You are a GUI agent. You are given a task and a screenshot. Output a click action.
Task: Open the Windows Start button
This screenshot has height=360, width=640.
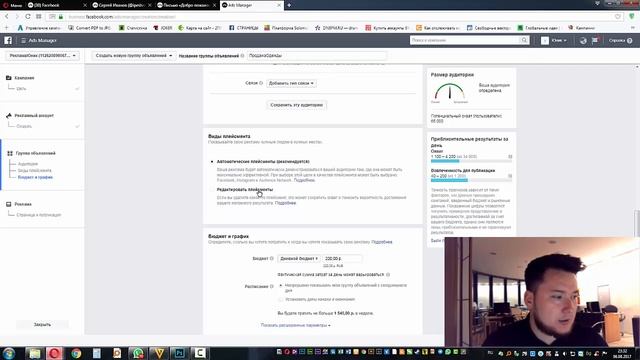click(x=9, y=353)
